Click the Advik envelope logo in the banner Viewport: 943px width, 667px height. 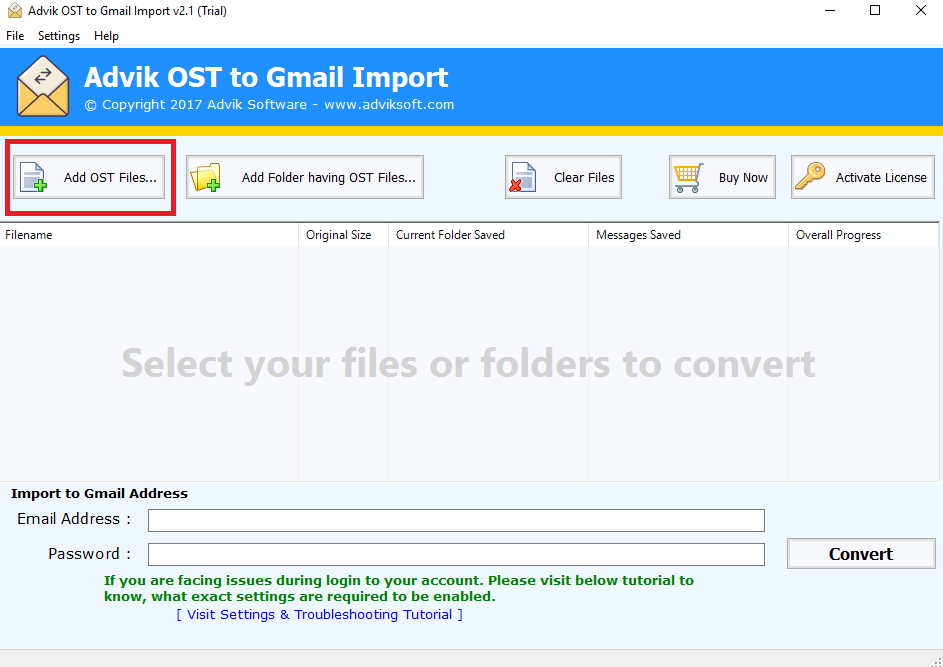(43, 87)
